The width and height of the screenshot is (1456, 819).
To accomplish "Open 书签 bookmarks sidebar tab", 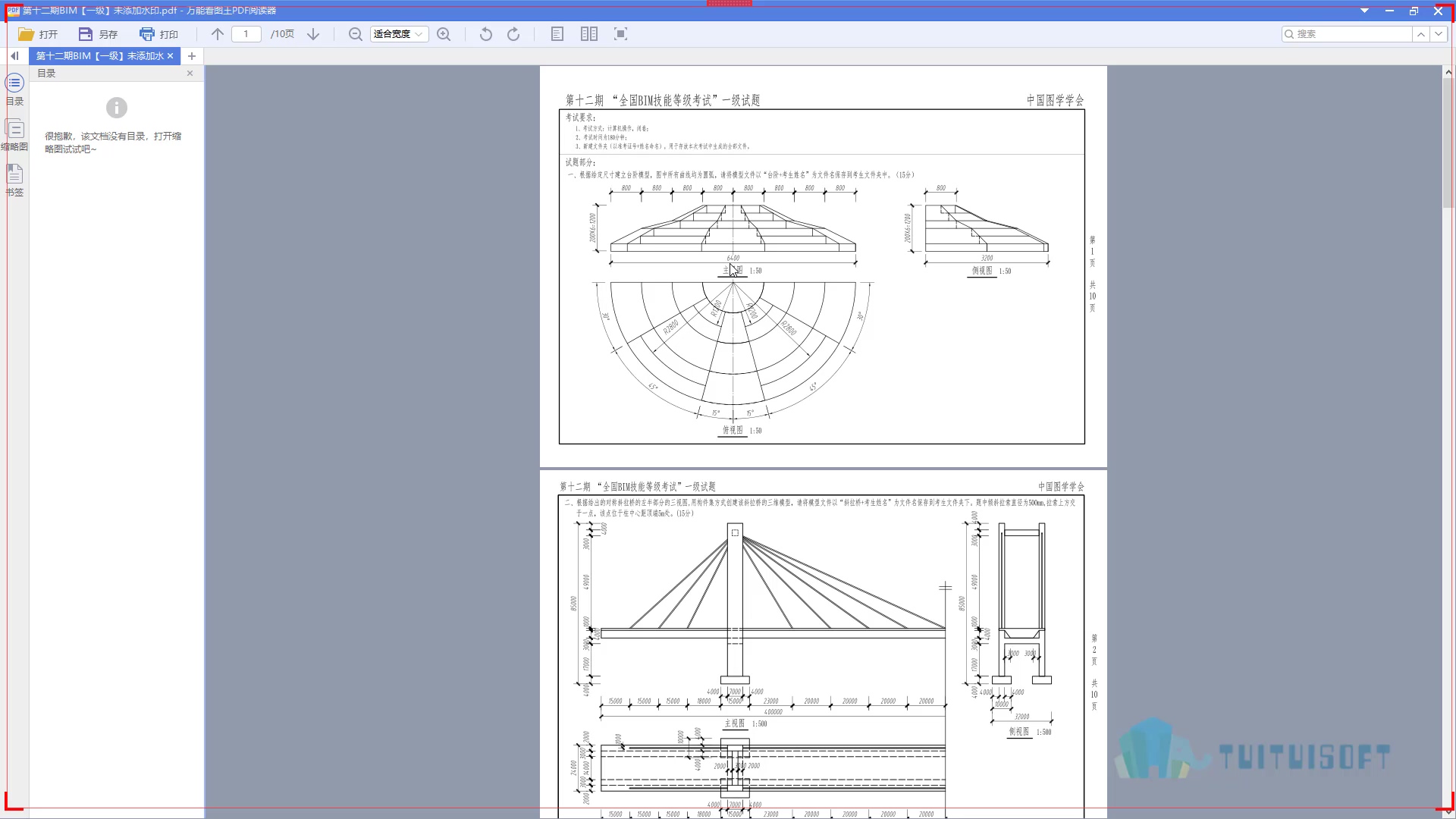I will [x=14, y=180].
